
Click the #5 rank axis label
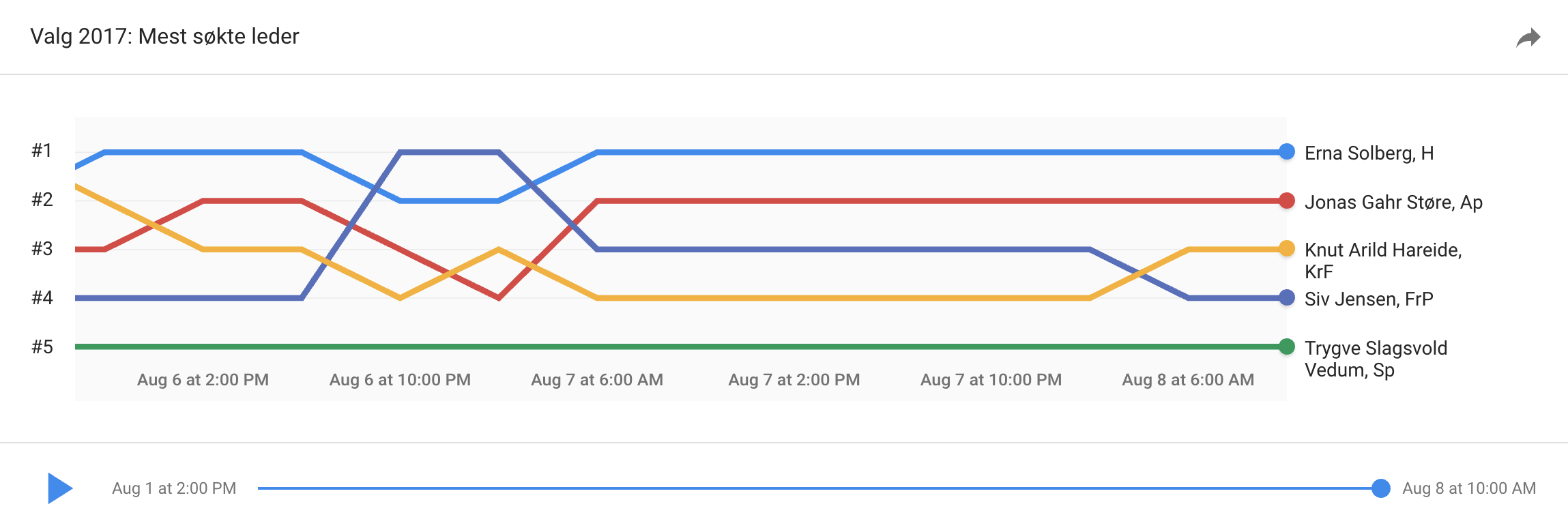(x=42, y=347)
